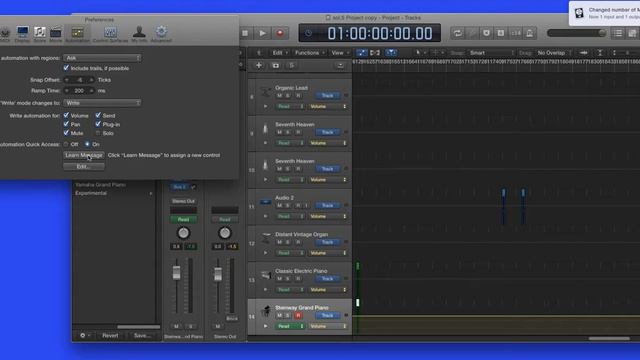The image size is (640, 360).
Task: Click the Save... button in Library
Action: pos(142,336)
